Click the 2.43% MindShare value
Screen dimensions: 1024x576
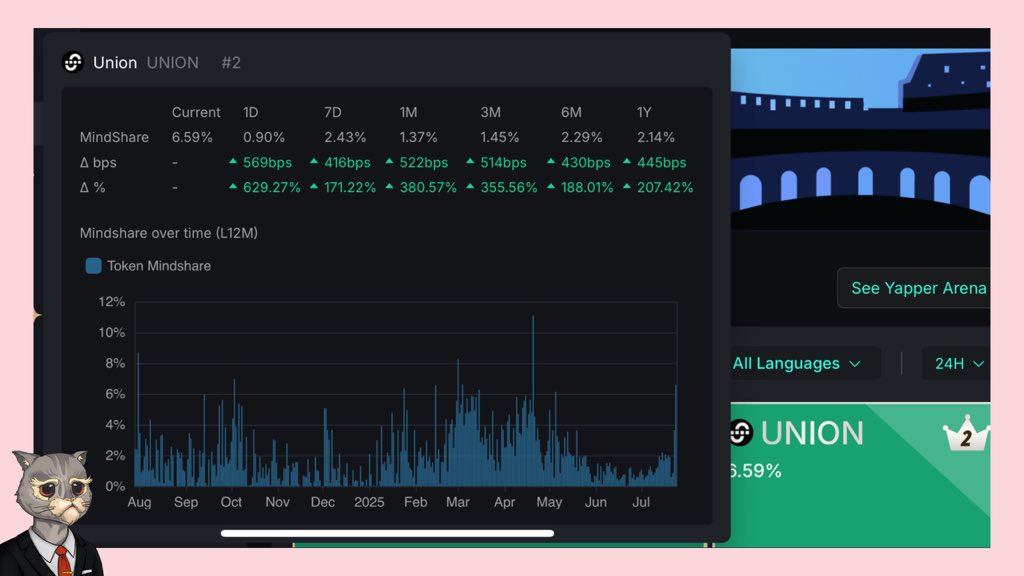coord(345,137)
